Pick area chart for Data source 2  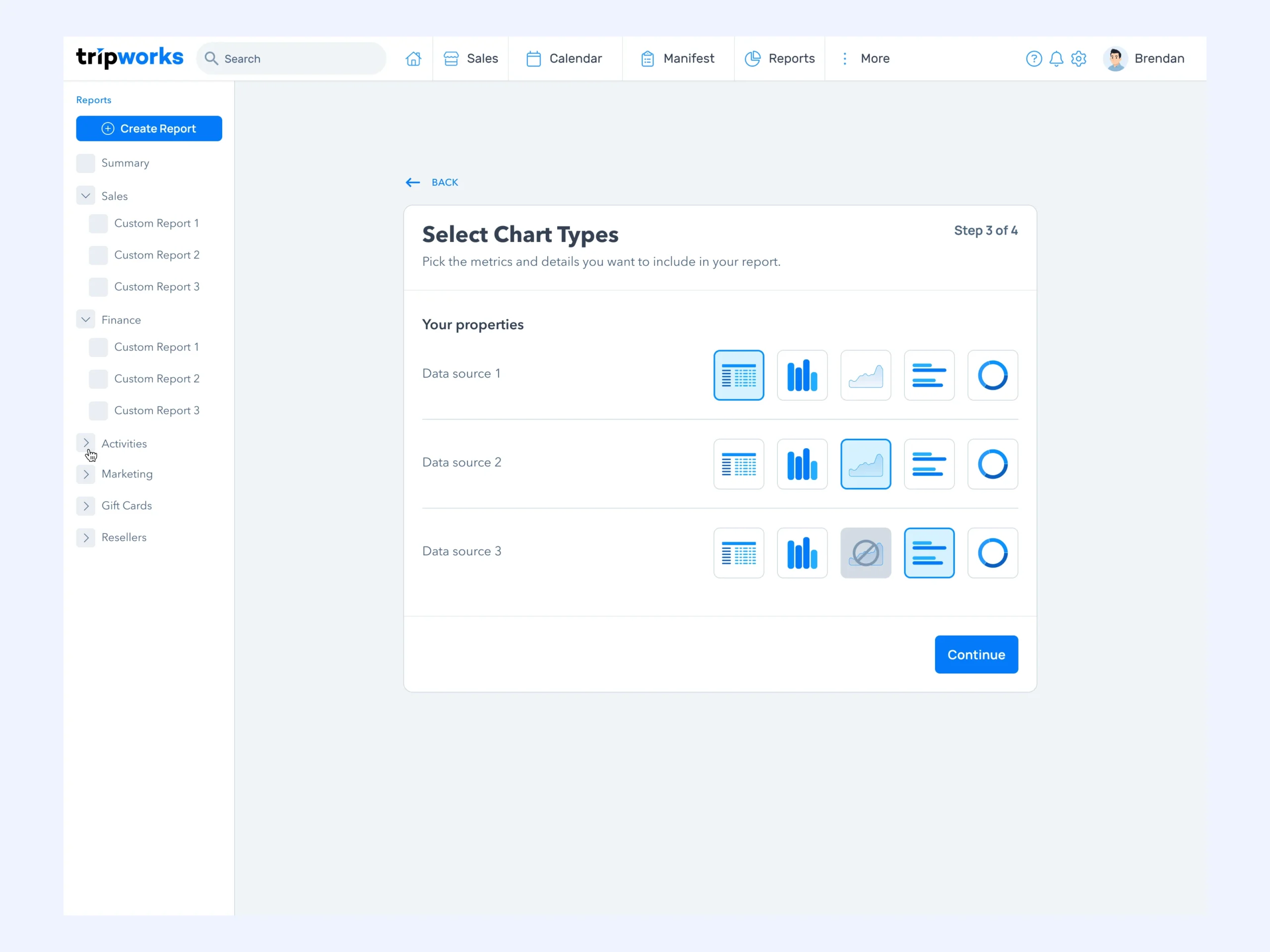point(866,464)
